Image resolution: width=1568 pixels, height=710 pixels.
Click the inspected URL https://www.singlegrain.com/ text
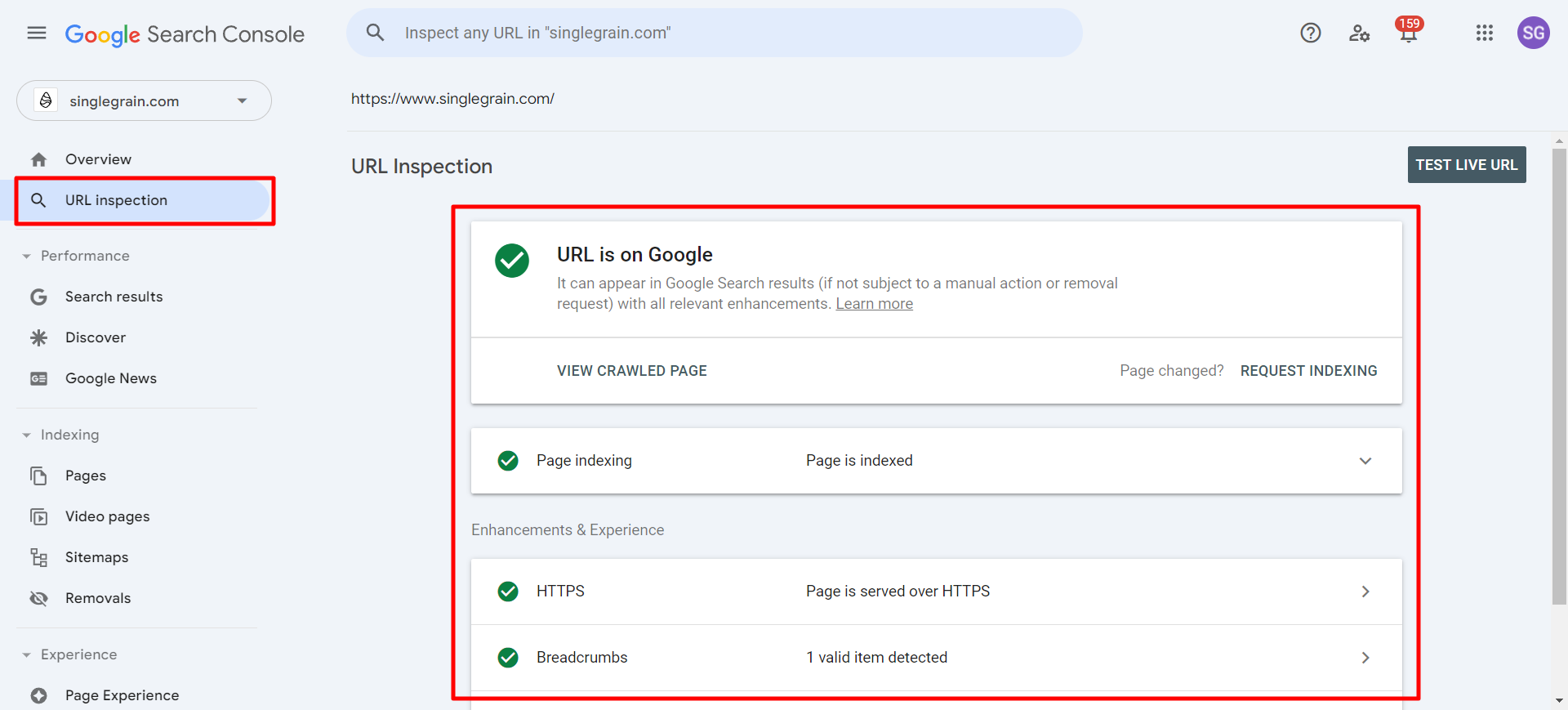[x=452, y=99]
